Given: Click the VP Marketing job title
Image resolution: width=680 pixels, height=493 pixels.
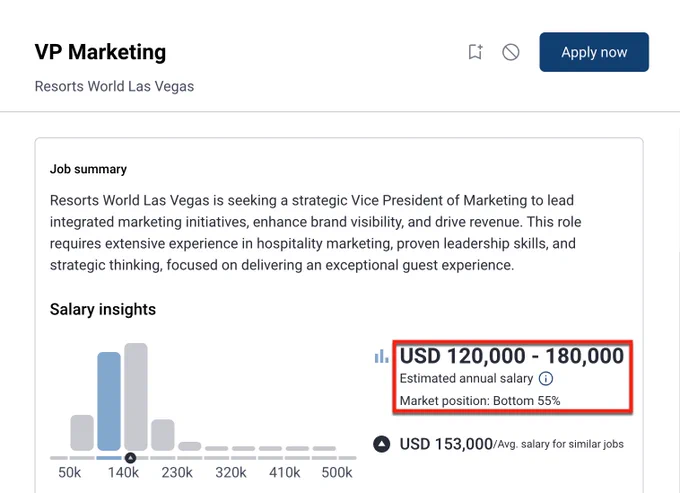Looking at the screenshot, I should pos(100,52).
